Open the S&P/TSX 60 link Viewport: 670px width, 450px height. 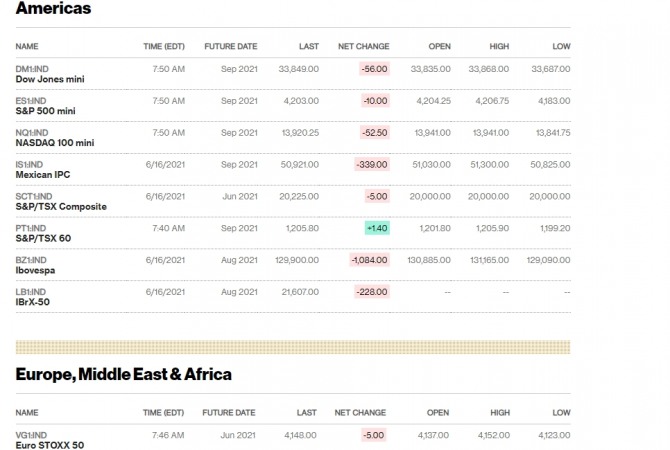(x=45, y=238)
